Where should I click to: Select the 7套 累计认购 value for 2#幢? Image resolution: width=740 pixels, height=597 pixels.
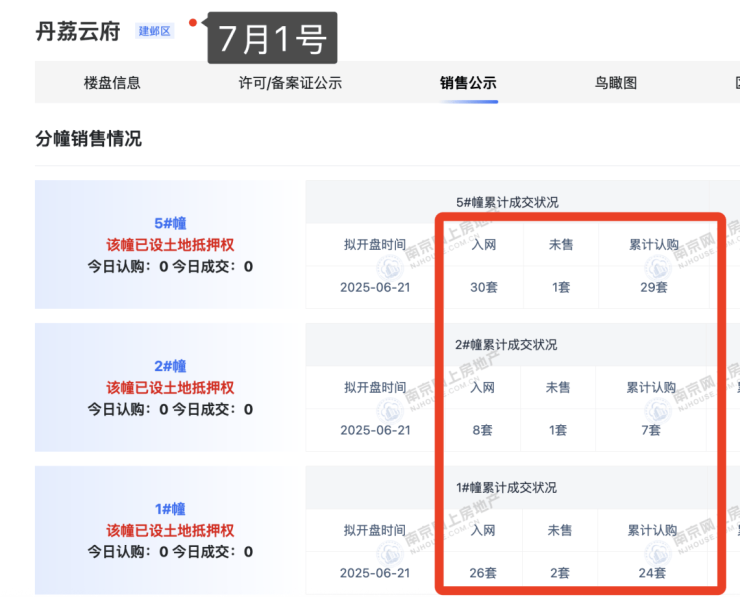(651, 430)
